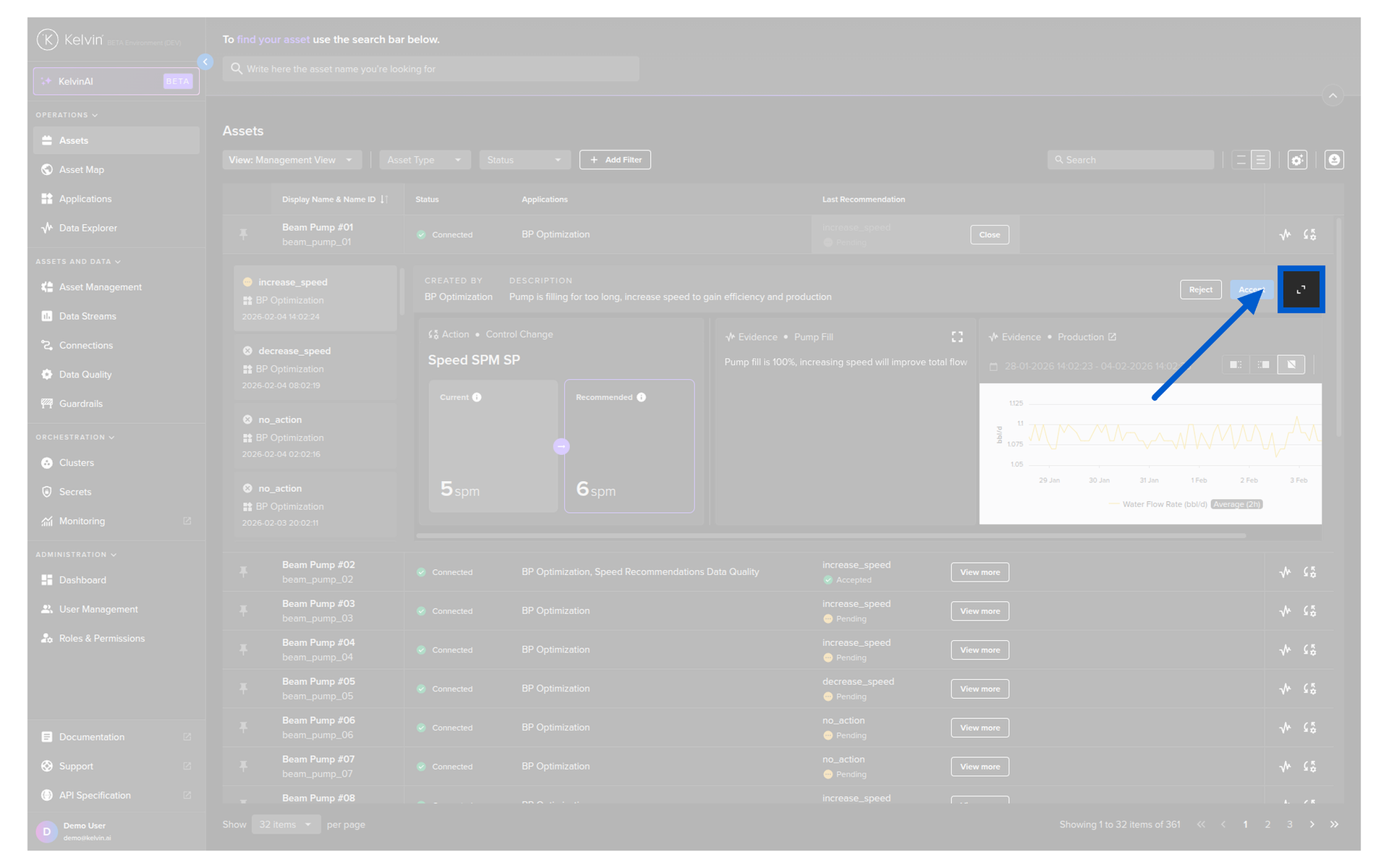1389x868 pixels.
Task: Pin the Beam Pump #02 row
Action: (x=244, y=572)
